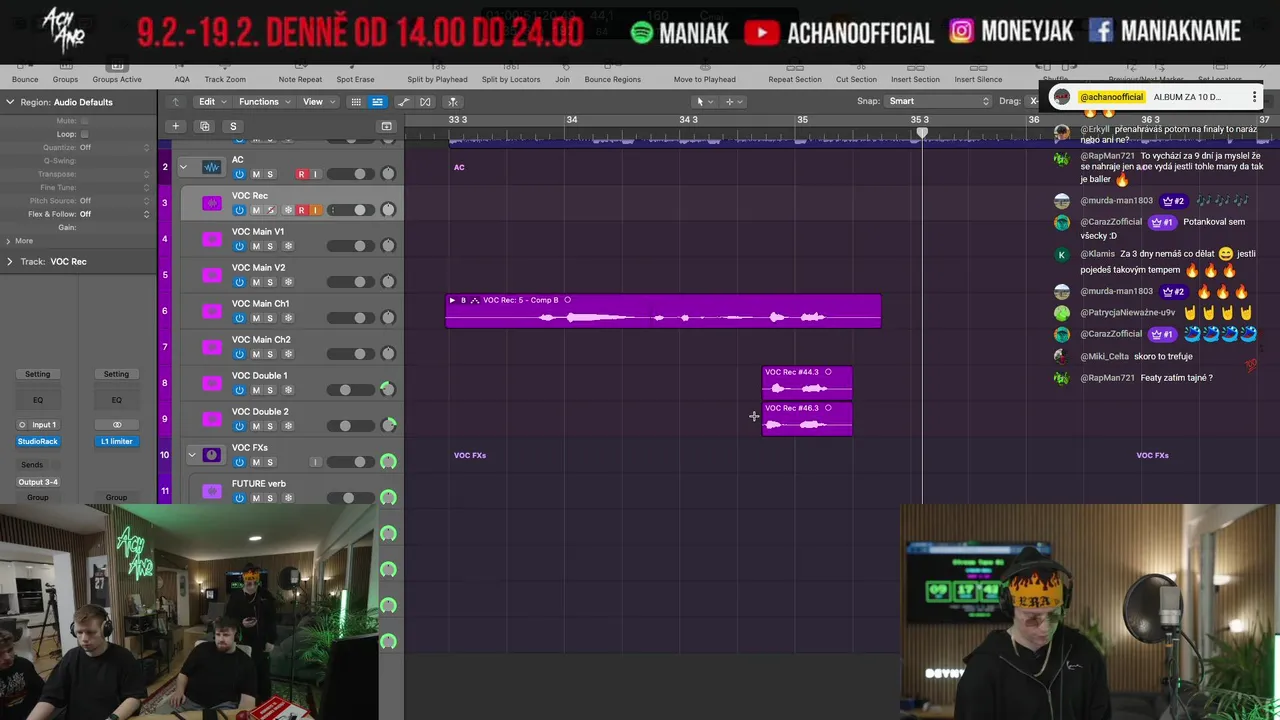
Task: Select the VOC Rec #44.3 region
Action: tap(807, 382)
